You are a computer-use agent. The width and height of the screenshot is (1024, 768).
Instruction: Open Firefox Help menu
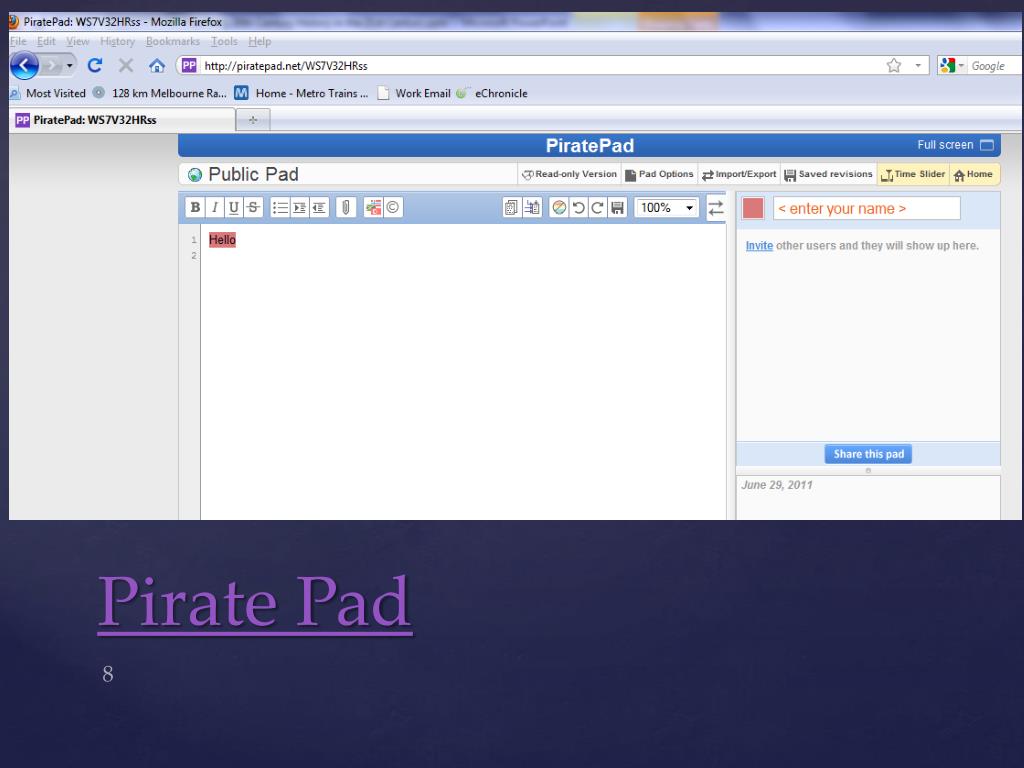259,41
